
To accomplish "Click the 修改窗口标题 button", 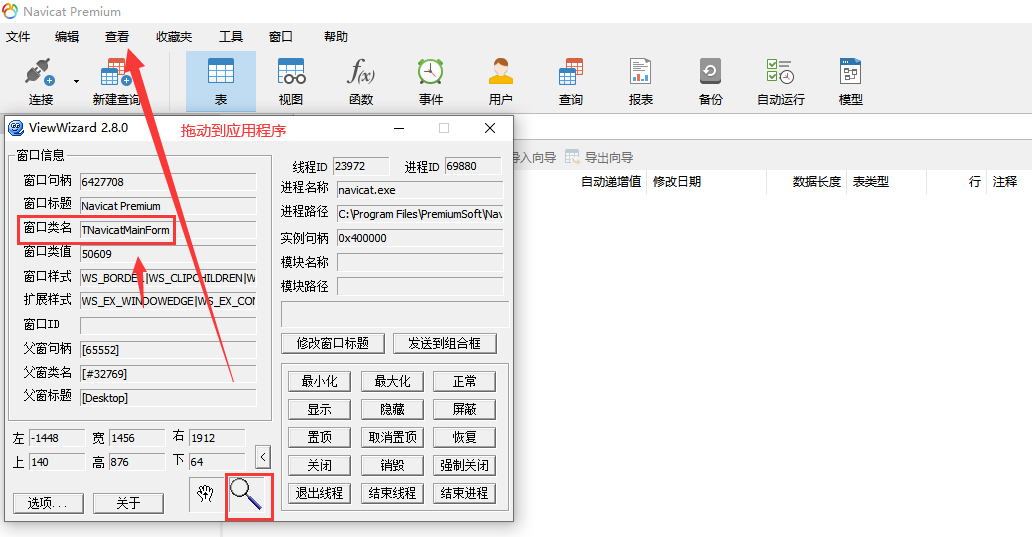I will 333,343.
